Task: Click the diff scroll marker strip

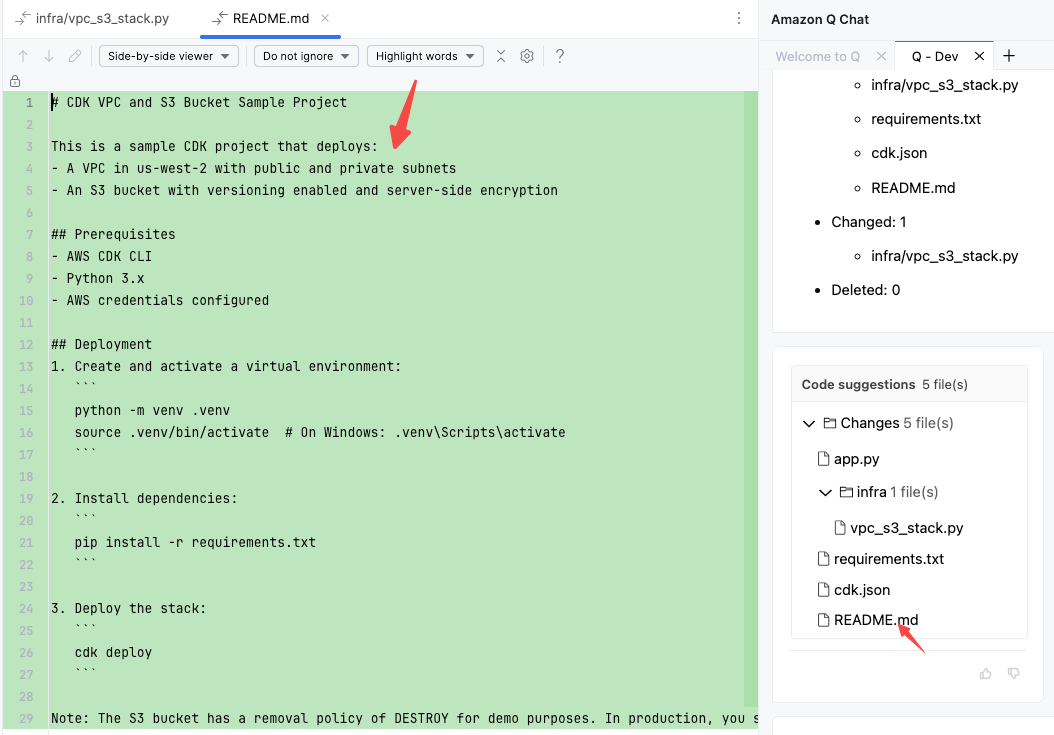Action: click(751, 399)
